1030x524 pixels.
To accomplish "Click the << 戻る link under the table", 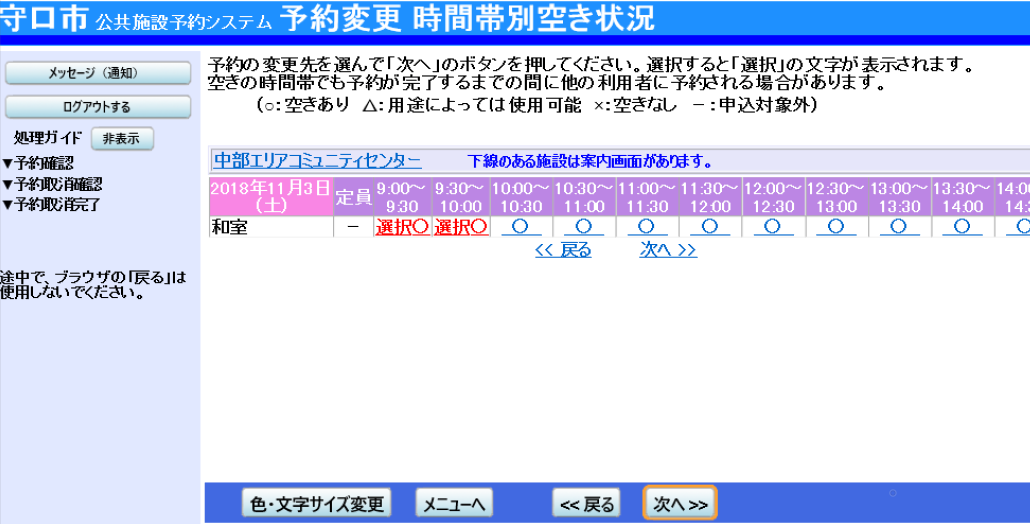I will click(x=564, y=251).
